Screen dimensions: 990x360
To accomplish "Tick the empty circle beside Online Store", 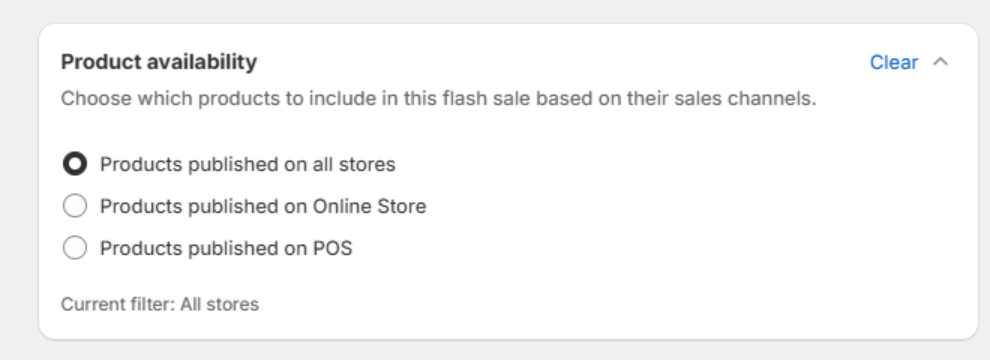I will [75, 206].
